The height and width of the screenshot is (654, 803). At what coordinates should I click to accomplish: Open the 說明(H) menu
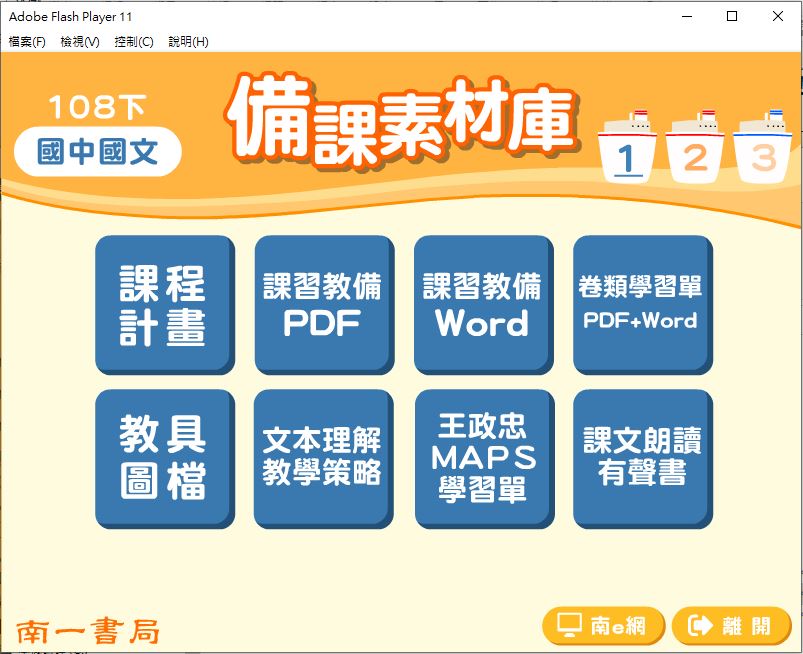point(188,42)
